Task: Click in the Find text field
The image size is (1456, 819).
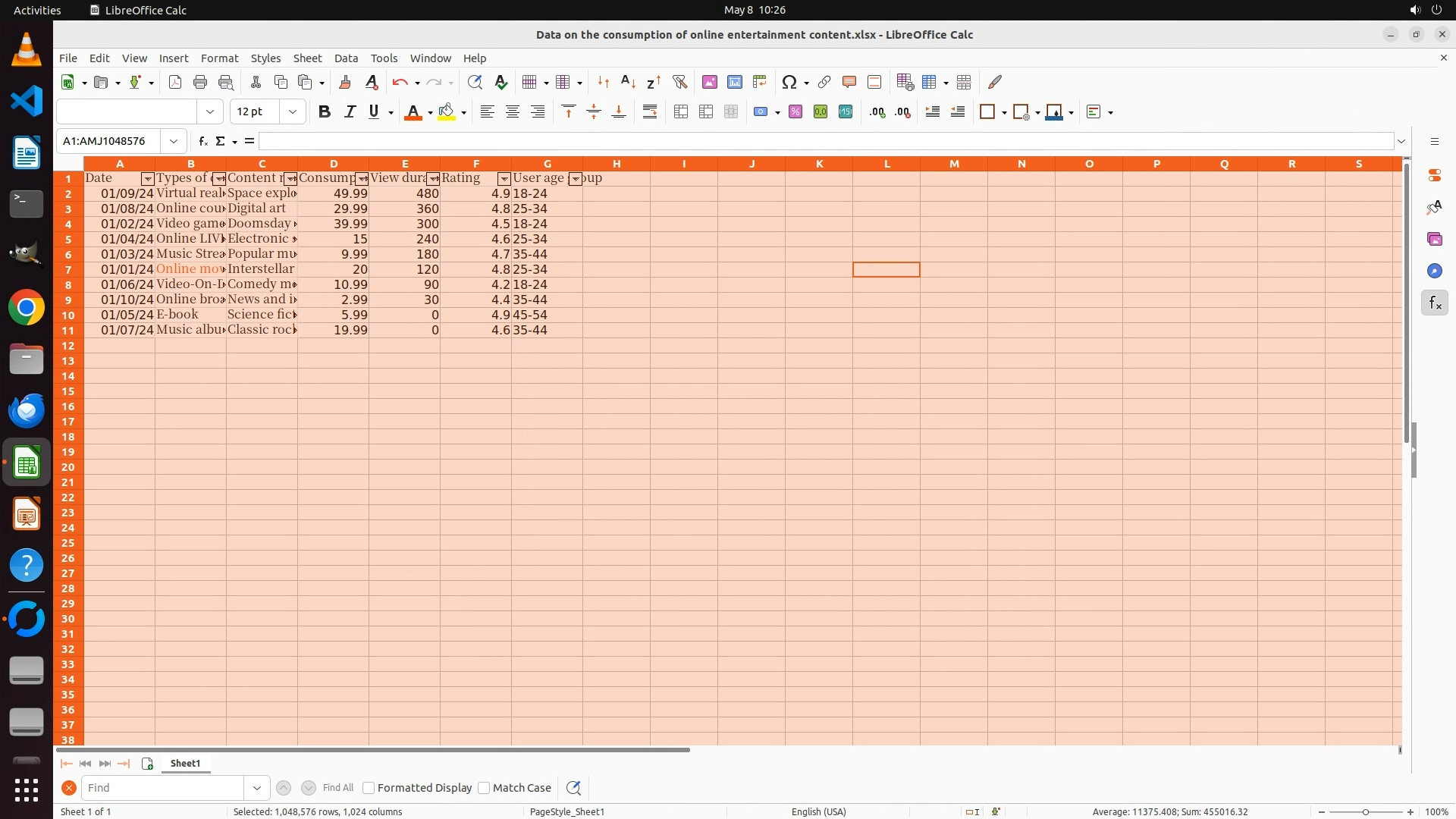Action: point(163,788)
